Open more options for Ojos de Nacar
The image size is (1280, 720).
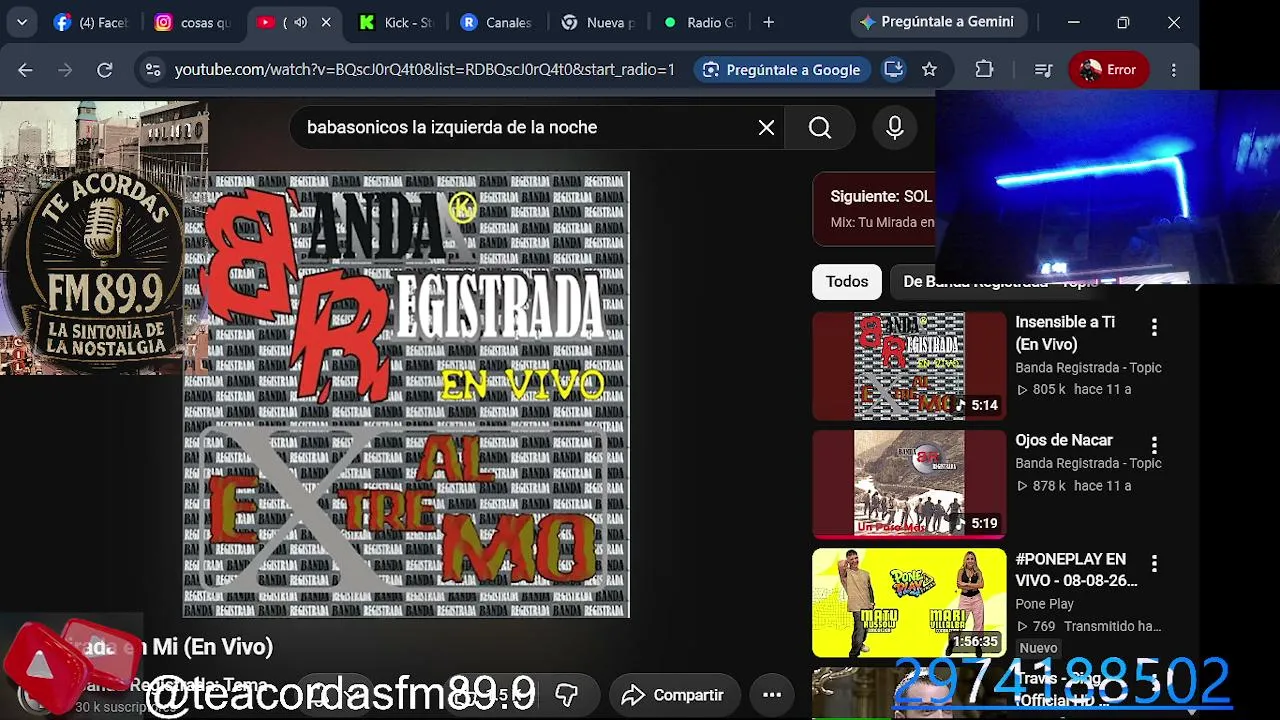click(1154, 445)
